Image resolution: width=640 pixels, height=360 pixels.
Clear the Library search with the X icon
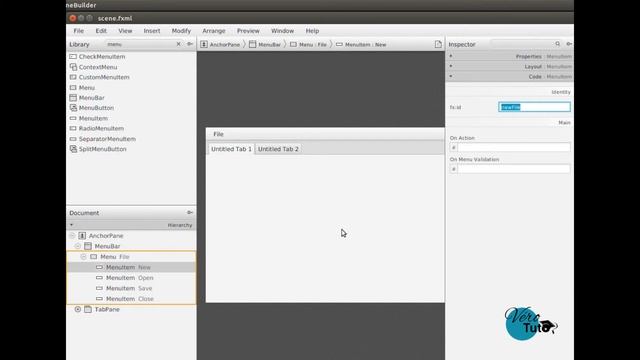point(178,44)
